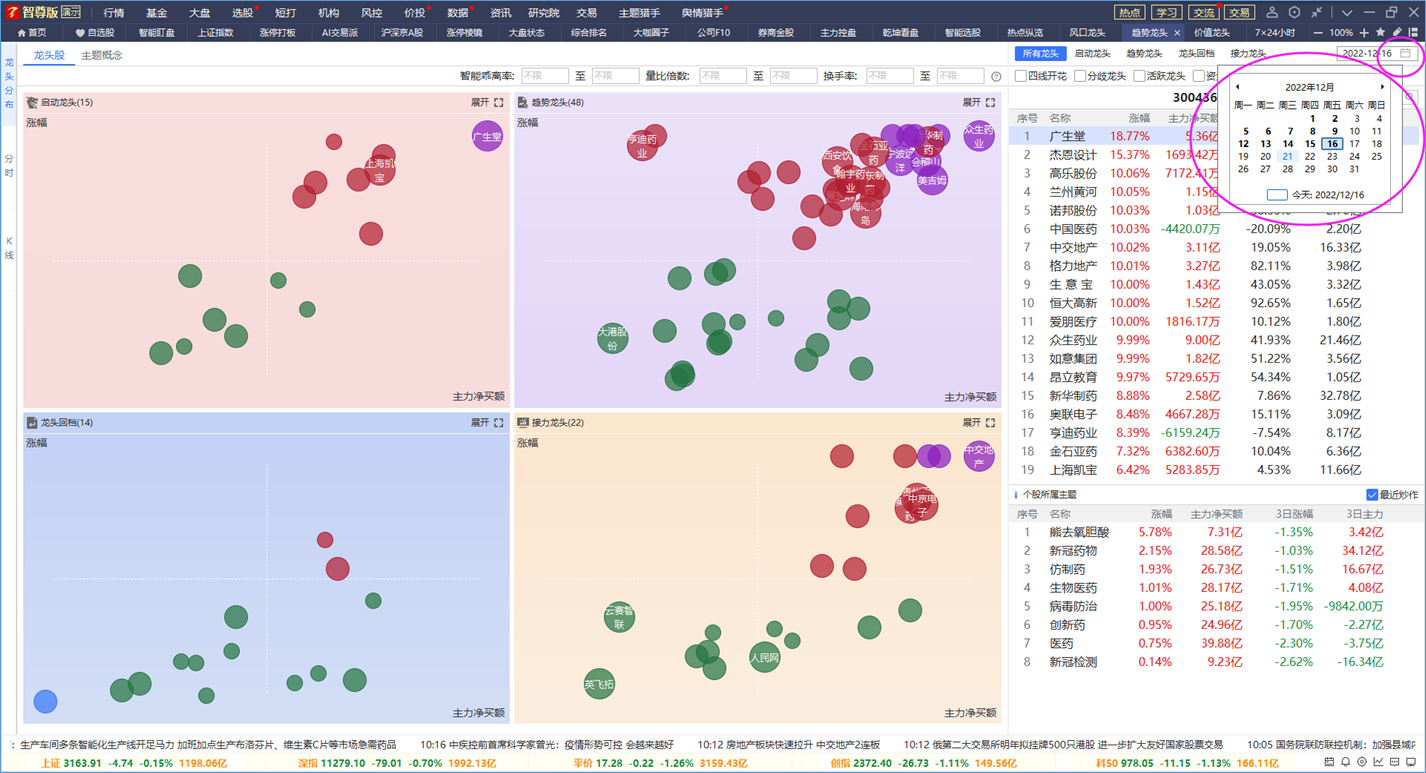The height and width of the screenshot is (773, 1426).
Task: Open the calendar icon in status bar
Action: tap(1328, 762)
